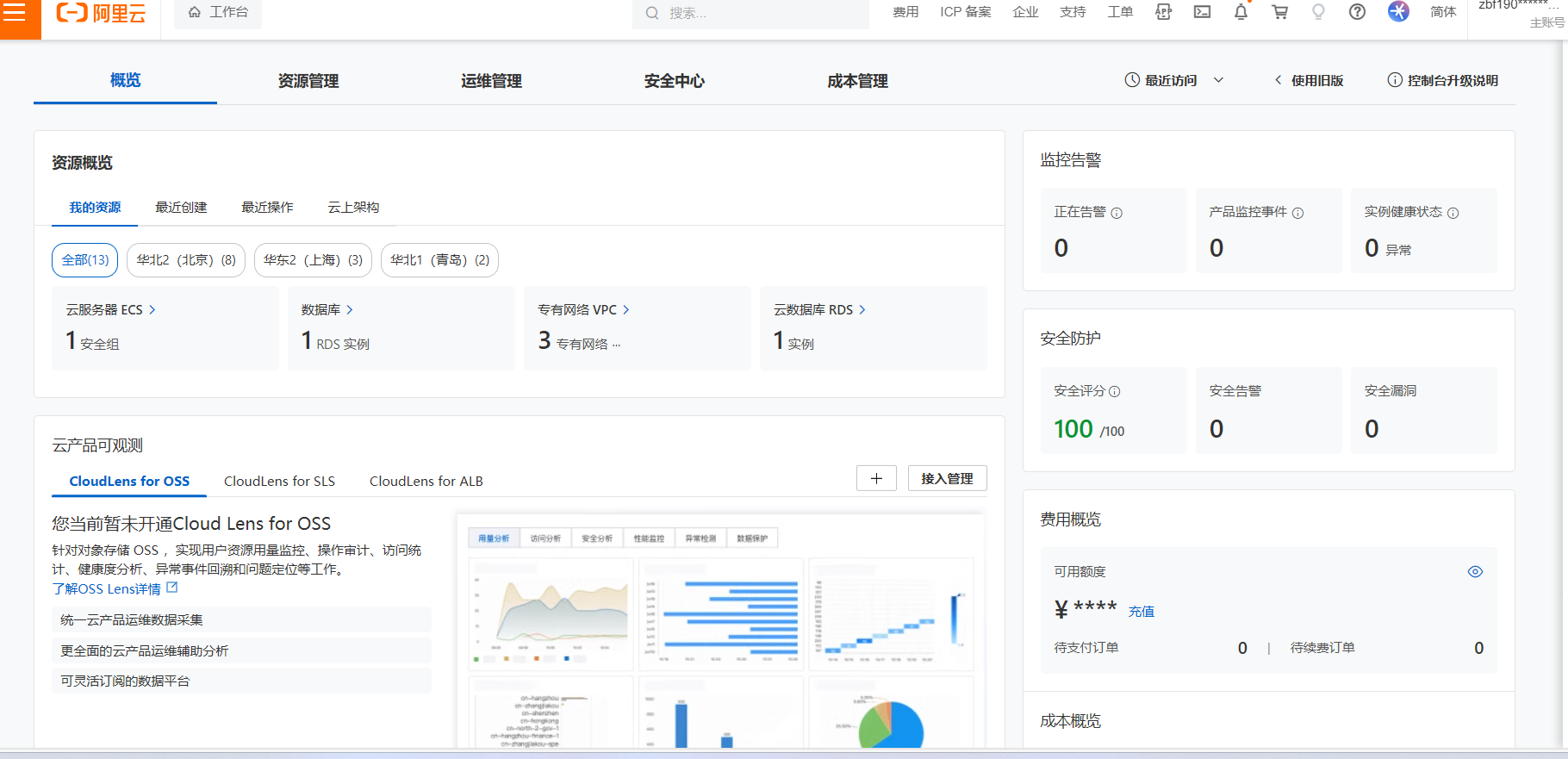Open 了解OSS Lens详情 link
The image size is (1568, 759).
[115, 588]
